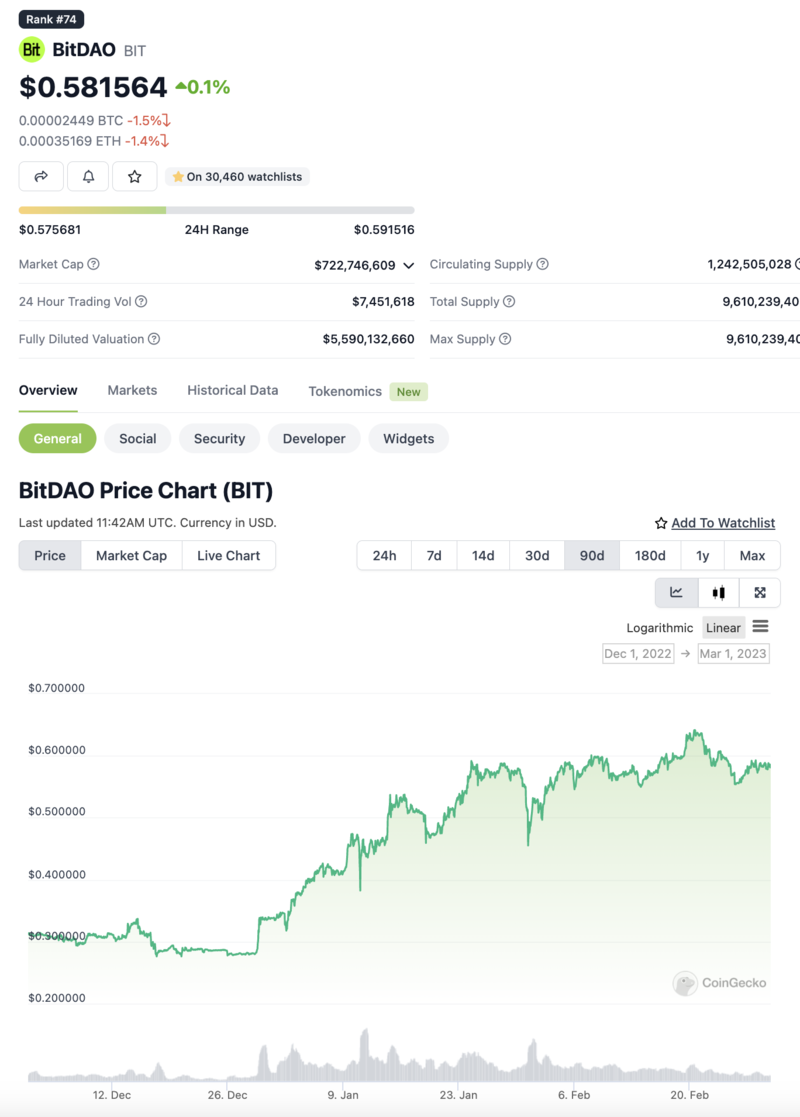Switch to candlestick chart icon

[x=718, y=592]
